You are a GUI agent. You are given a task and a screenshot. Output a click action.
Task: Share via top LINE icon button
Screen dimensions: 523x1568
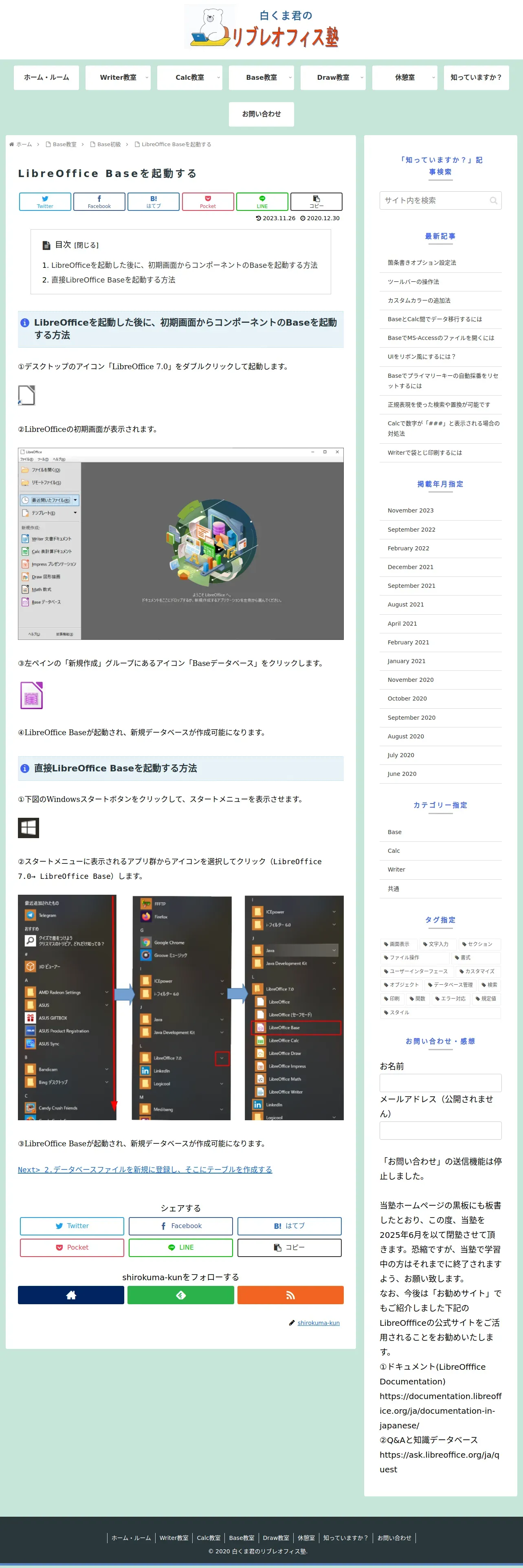point(262,201)
